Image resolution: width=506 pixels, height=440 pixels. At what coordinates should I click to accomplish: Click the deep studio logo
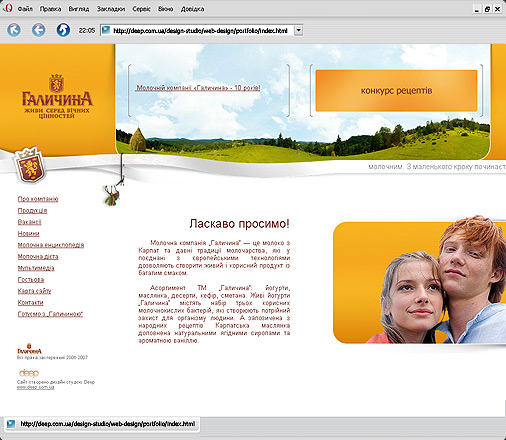(29, 373)
